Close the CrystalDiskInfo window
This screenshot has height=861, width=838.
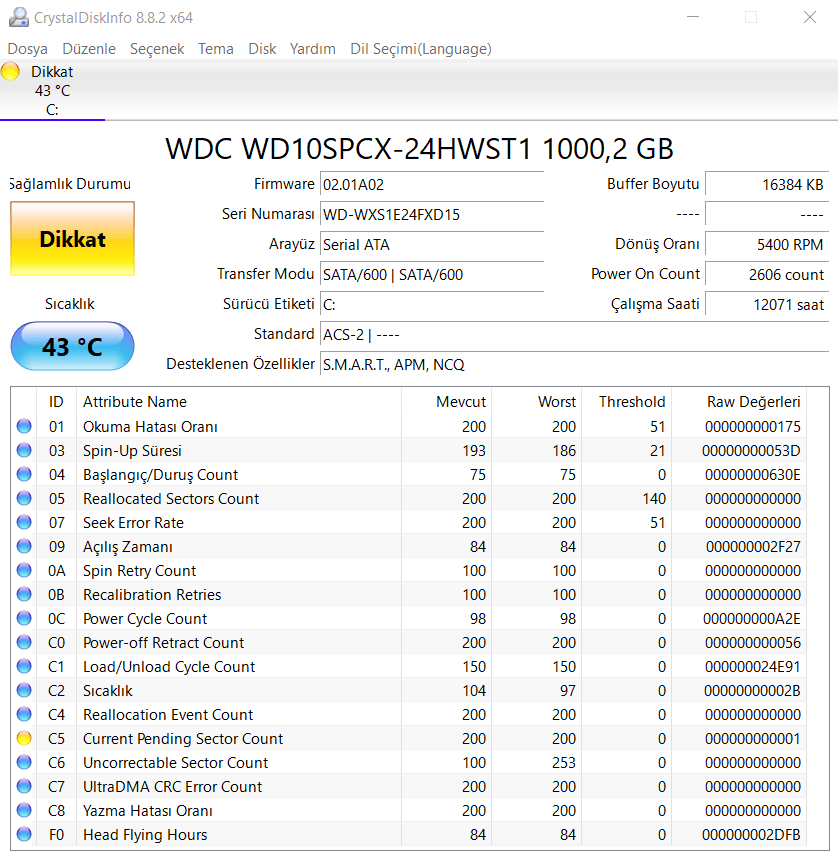[809, 17]
